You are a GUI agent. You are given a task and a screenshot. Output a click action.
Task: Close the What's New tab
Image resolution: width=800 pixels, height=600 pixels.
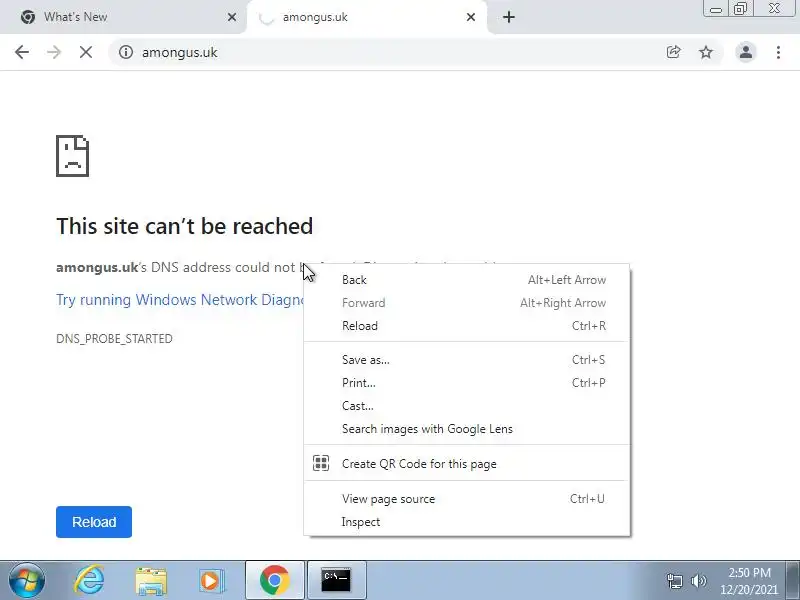pyautogui.click(x=232, y=17)
